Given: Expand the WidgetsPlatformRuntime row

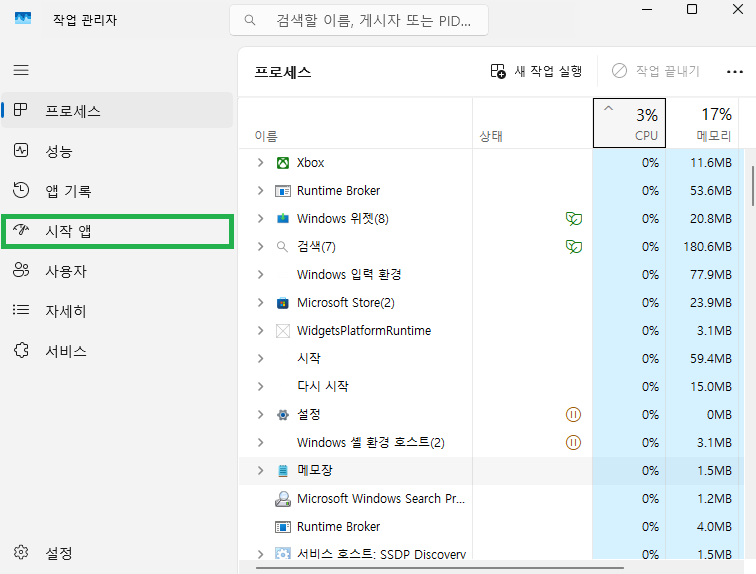Looking at the screenshot, I should [x=260, y=331].
